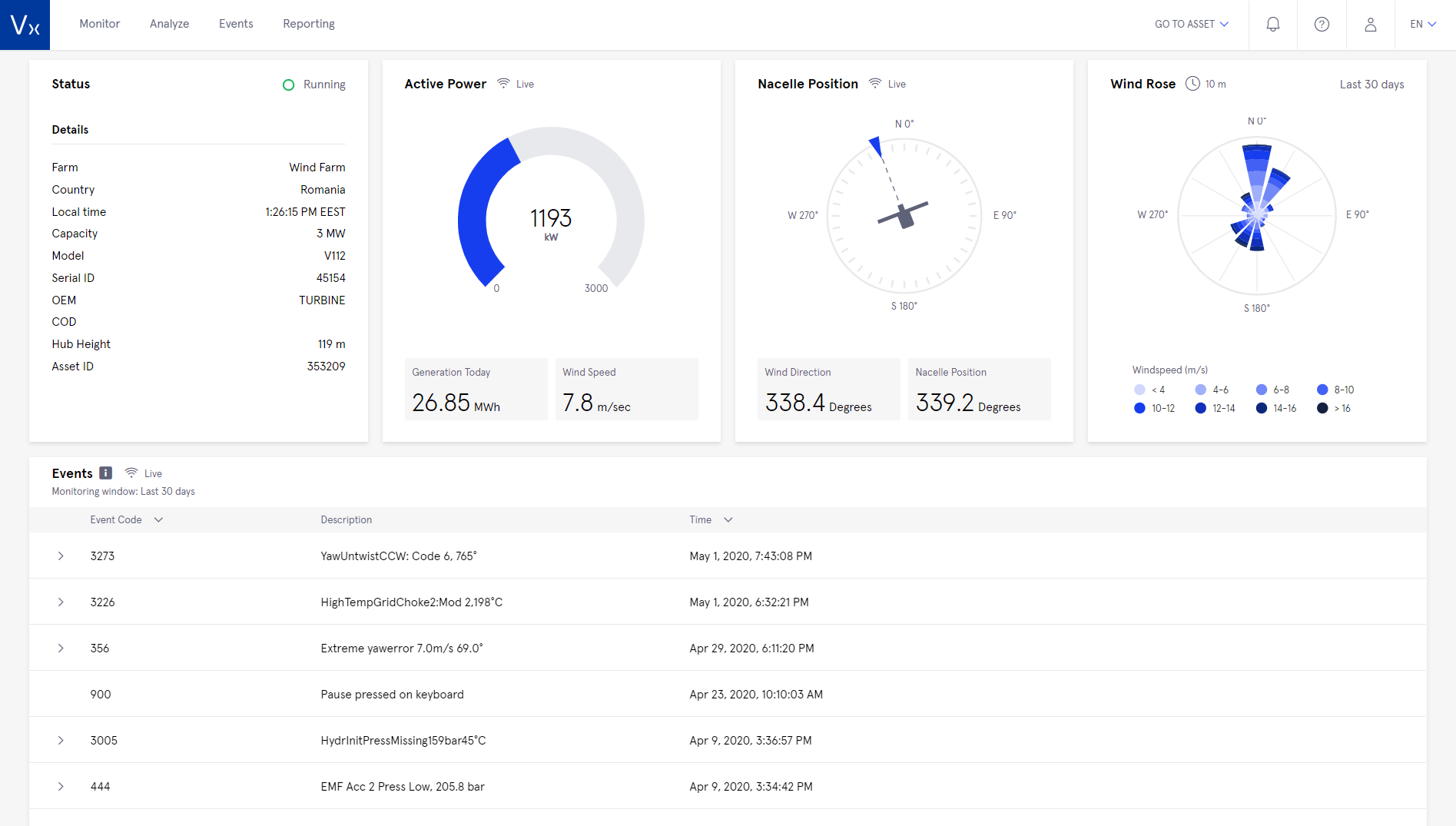Open the EN language dropdown

1423,25
